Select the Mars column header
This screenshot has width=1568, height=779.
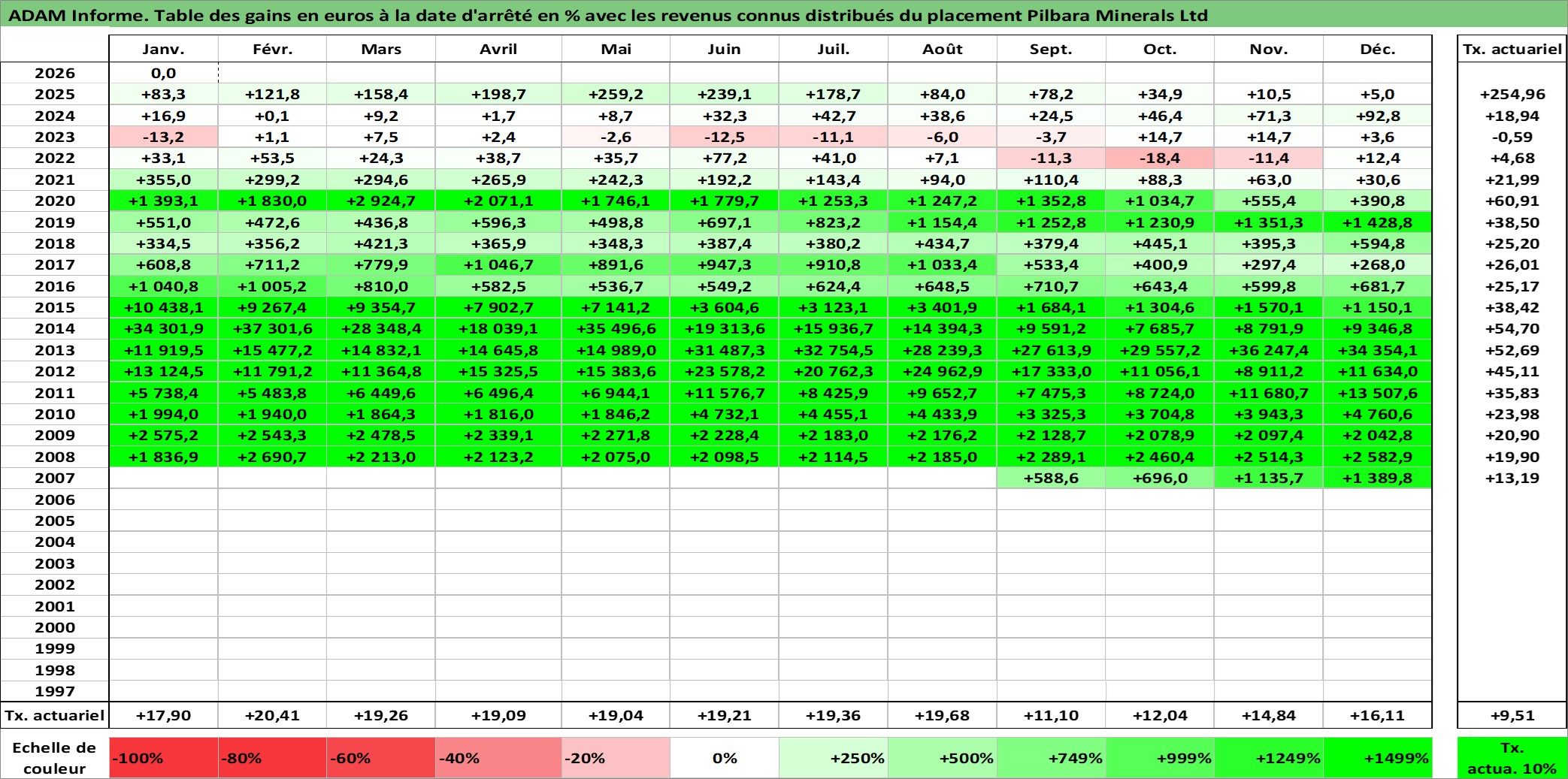[381, 49]
